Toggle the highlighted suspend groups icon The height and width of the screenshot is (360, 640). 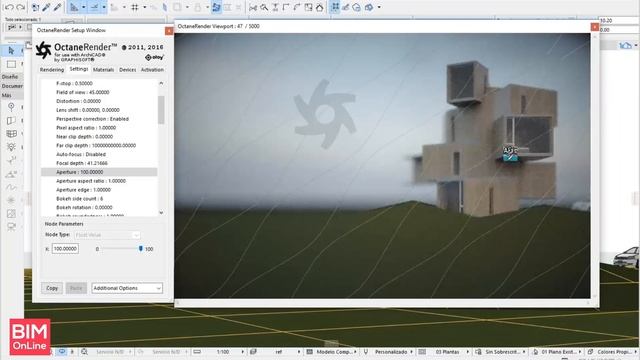coord(335,7)
